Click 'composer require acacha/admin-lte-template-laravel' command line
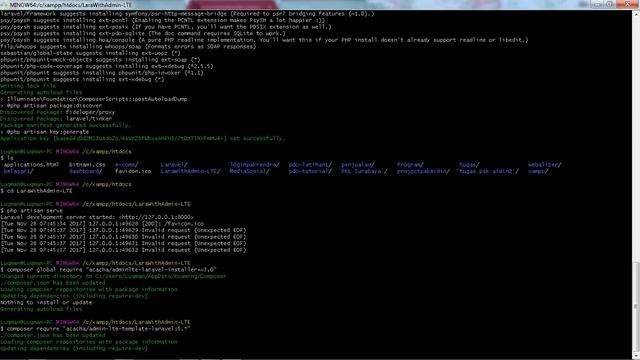This screenshot has height=360, width=640. point(95,329)
